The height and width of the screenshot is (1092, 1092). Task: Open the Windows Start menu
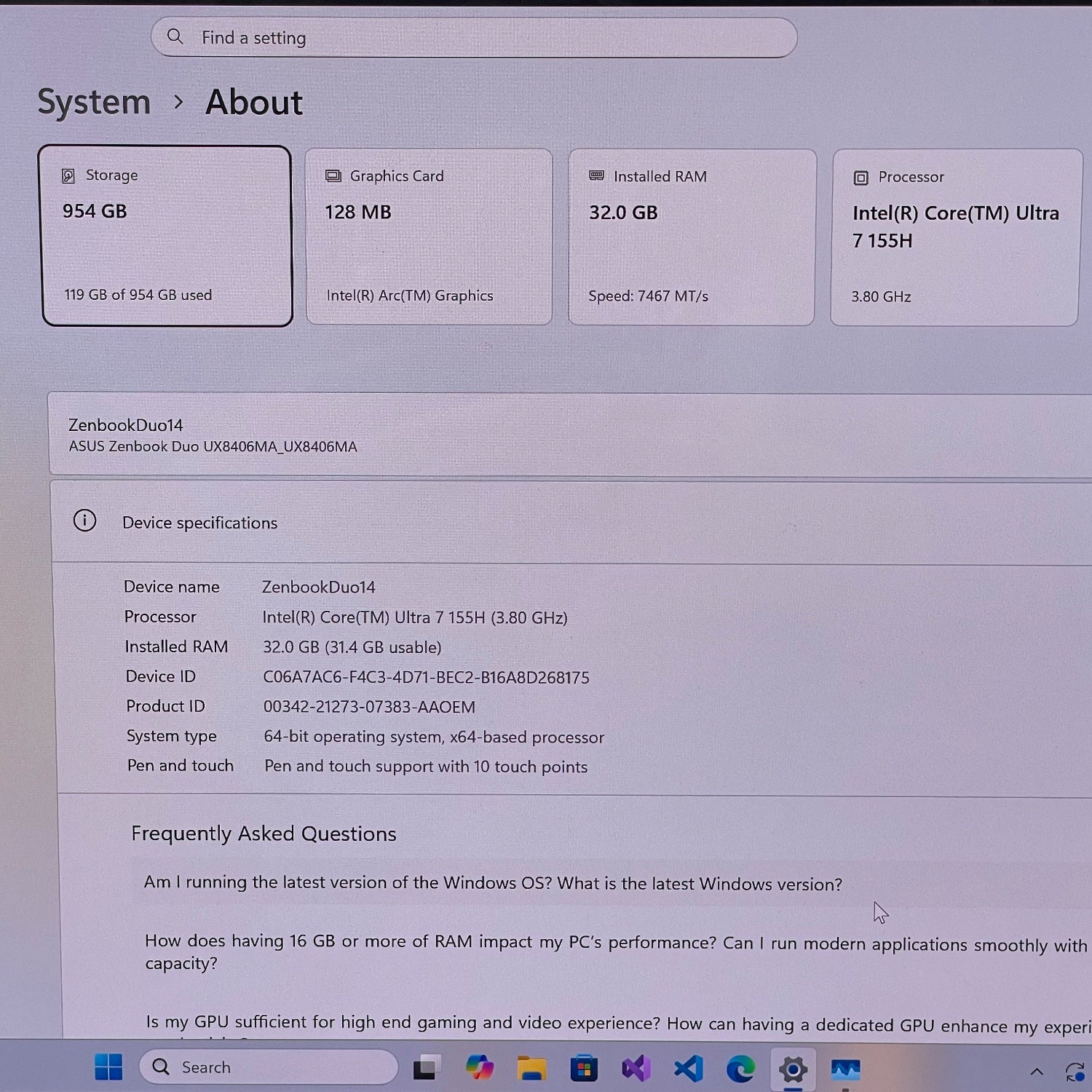[108, 1067]
